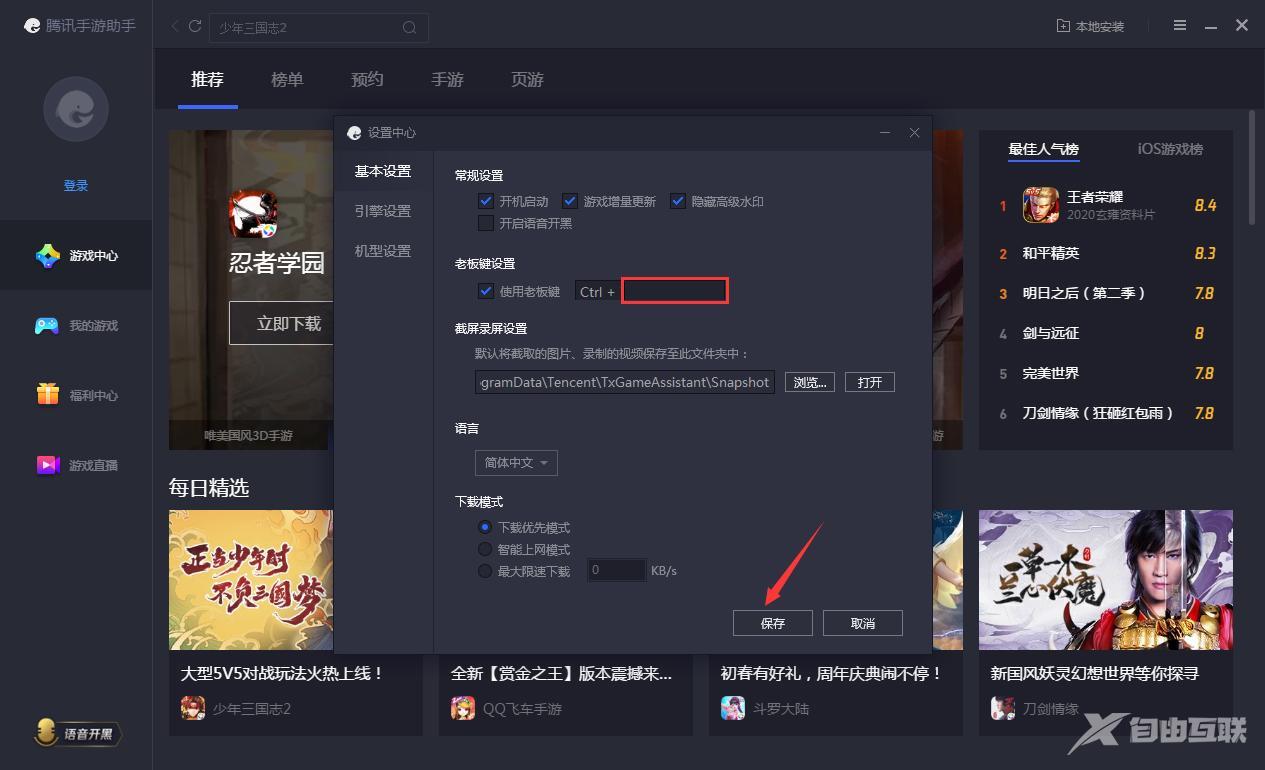
Task: Click the back navigation arrow
Action: point(176,26)
